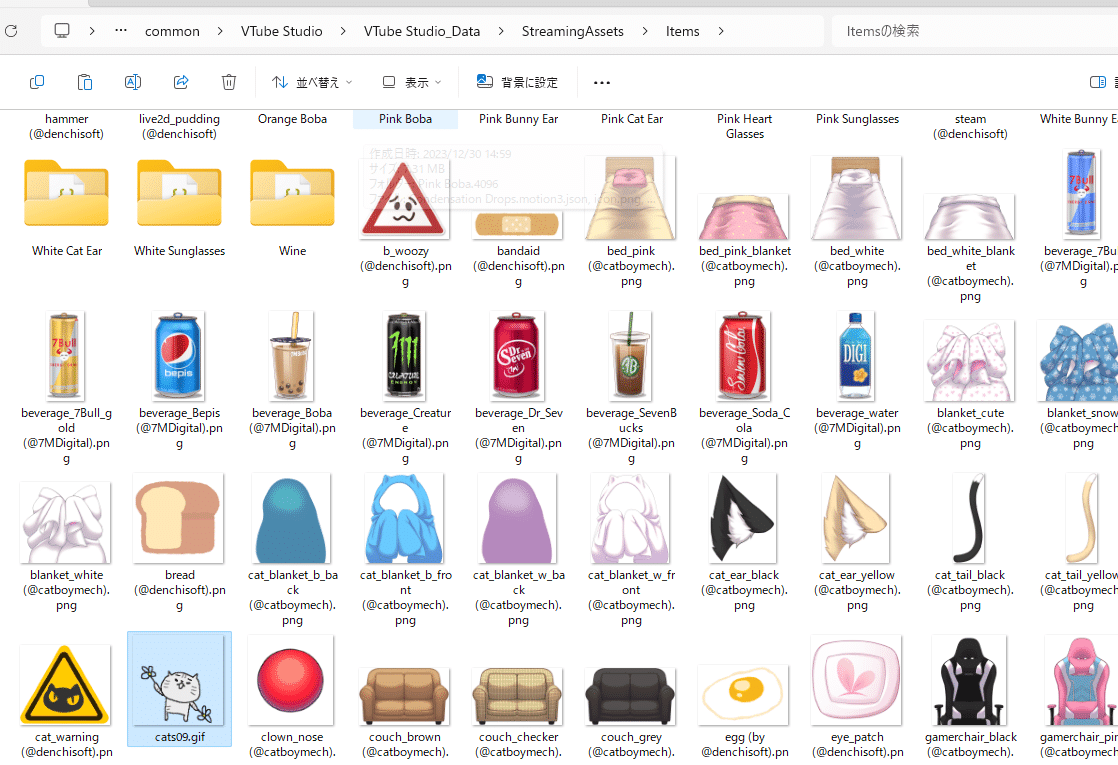The image size is (1118, 765).
Task: Delete the selected file via the trash icon
Action: (x=228, y=82)
